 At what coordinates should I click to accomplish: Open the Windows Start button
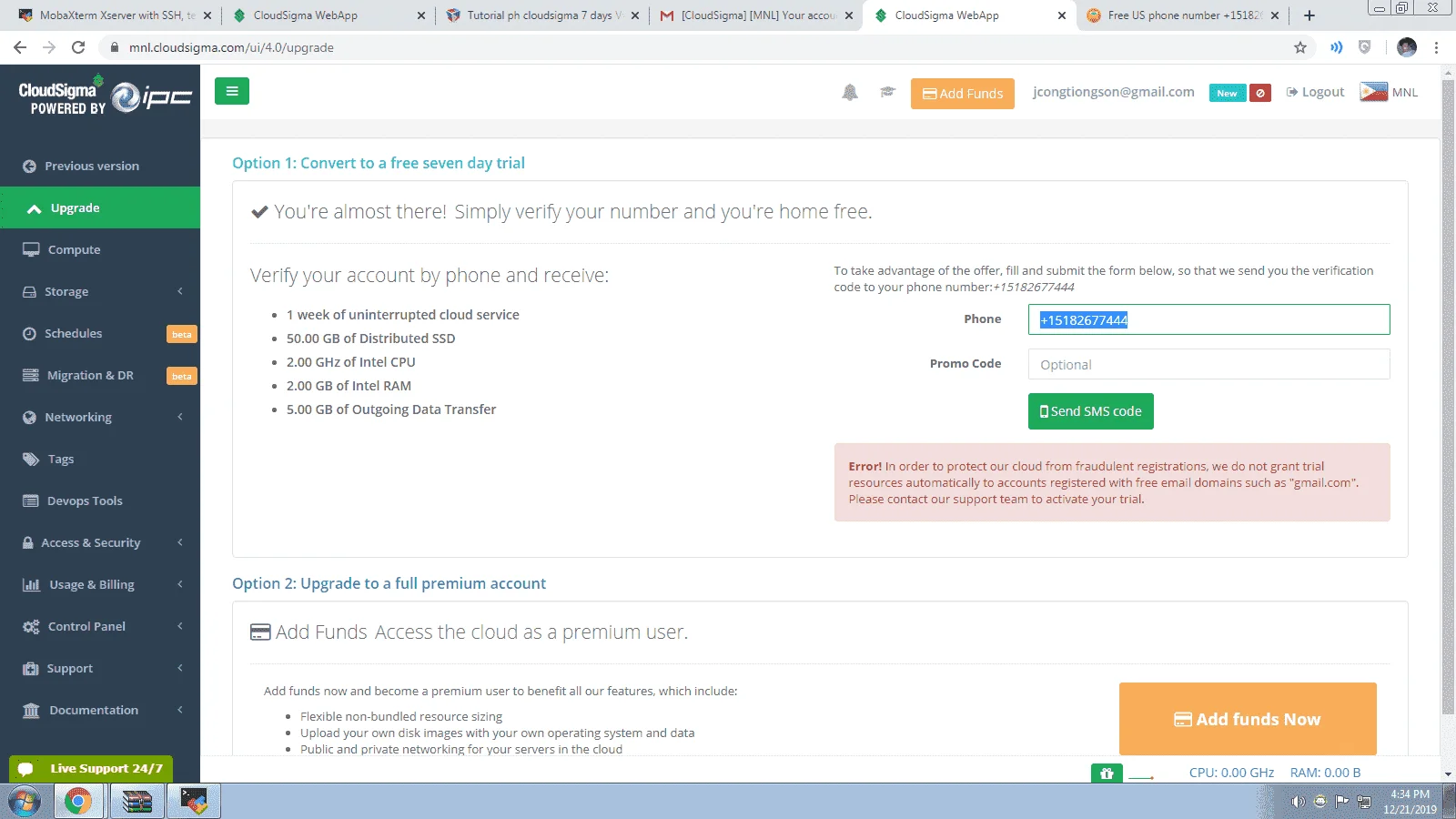coord(25,802)
